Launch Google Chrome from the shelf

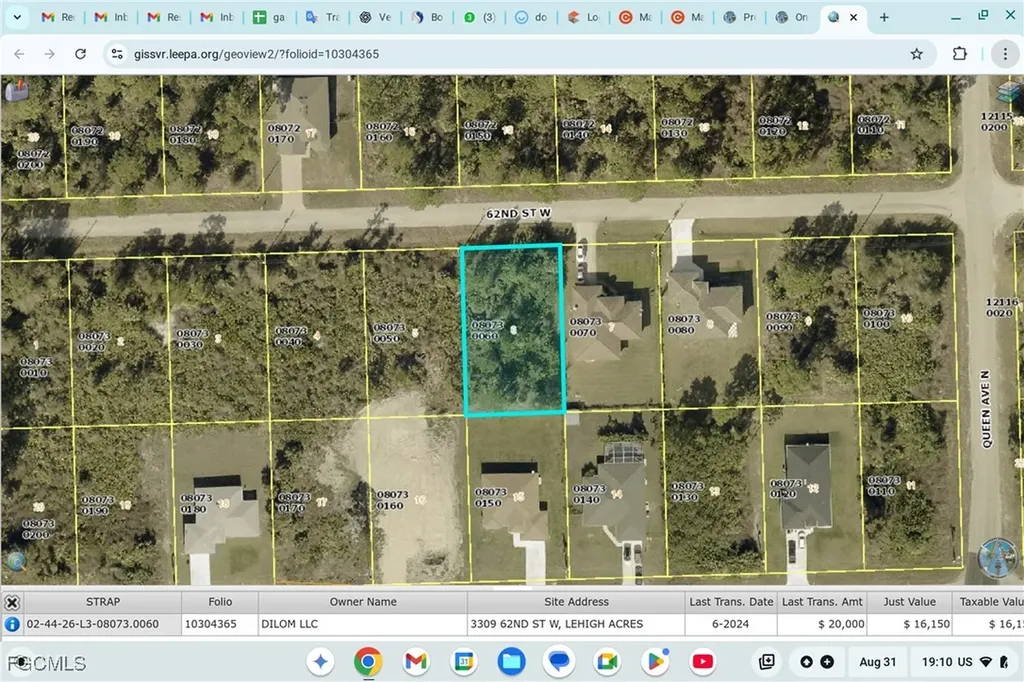pyautogui.click(x=367, y=661)
